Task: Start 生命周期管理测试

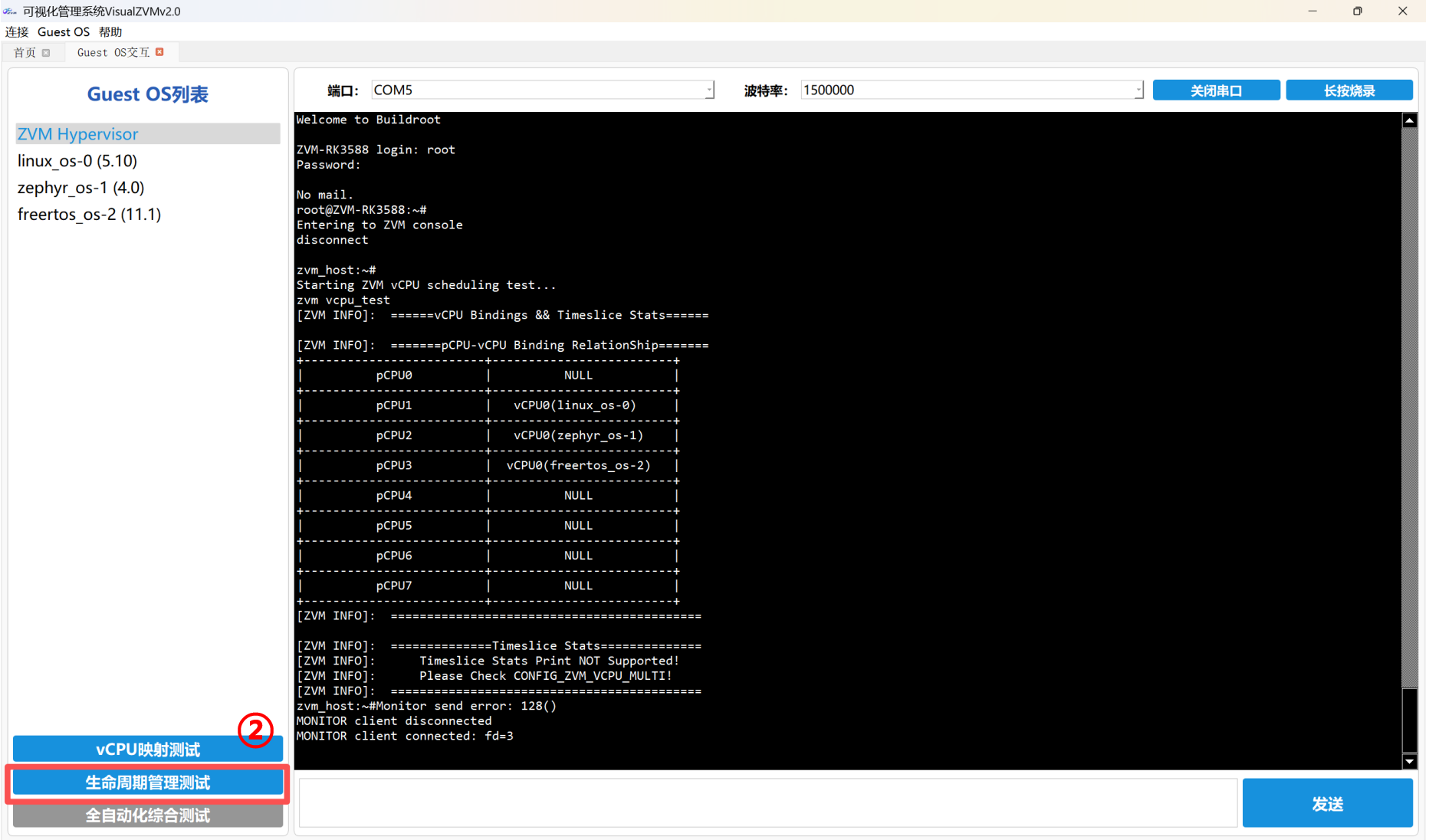Action: (x=147, y=783)
